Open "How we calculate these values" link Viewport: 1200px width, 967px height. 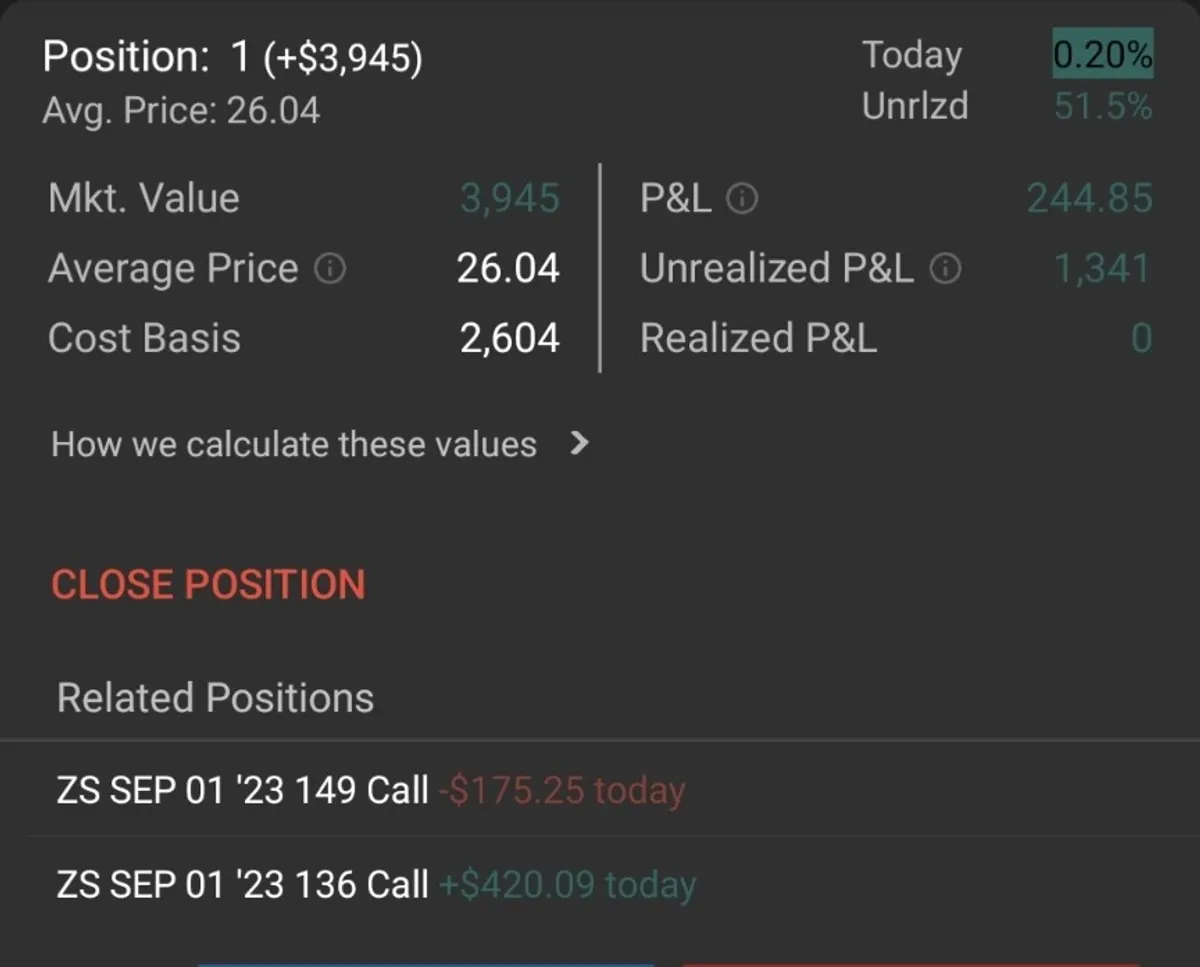pos(294,444)
